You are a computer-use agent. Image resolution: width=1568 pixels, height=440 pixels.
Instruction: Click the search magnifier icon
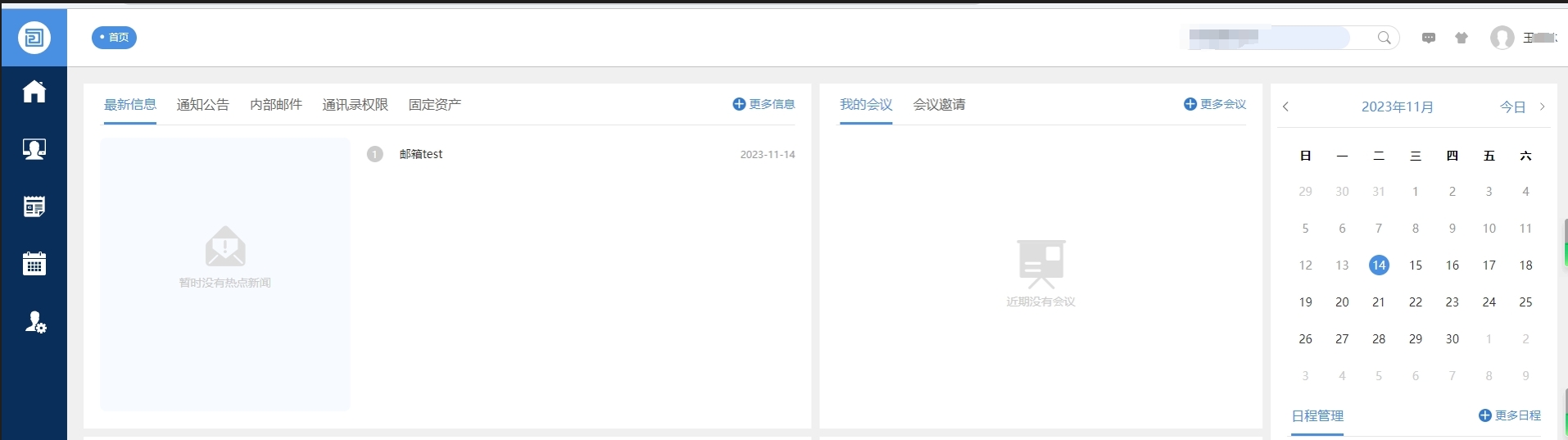click(1384, 38)
